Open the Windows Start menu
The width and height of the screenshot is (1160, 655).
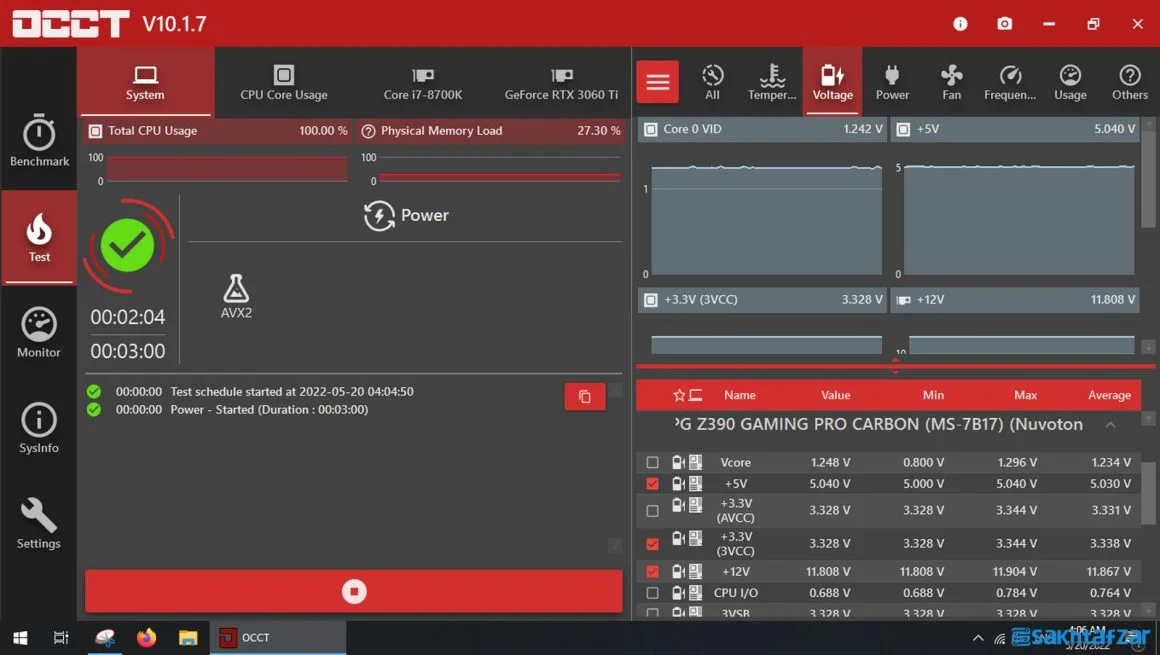pos(20,637)
